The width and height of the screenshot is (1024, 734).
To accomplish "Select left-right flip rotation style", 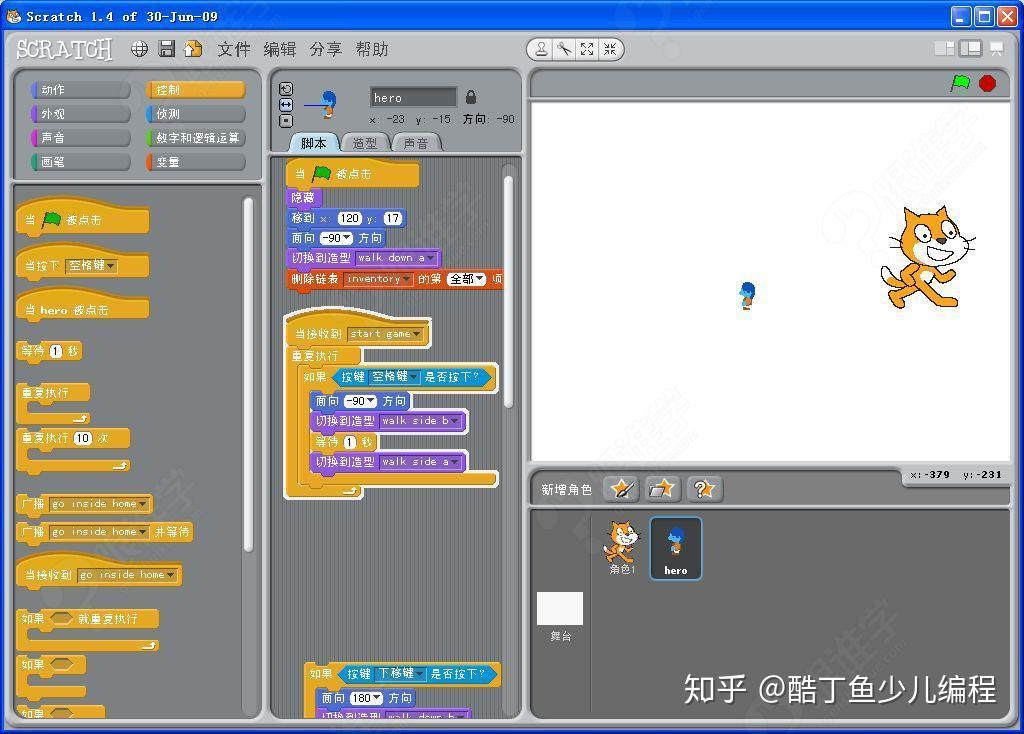I will [286, 104].
